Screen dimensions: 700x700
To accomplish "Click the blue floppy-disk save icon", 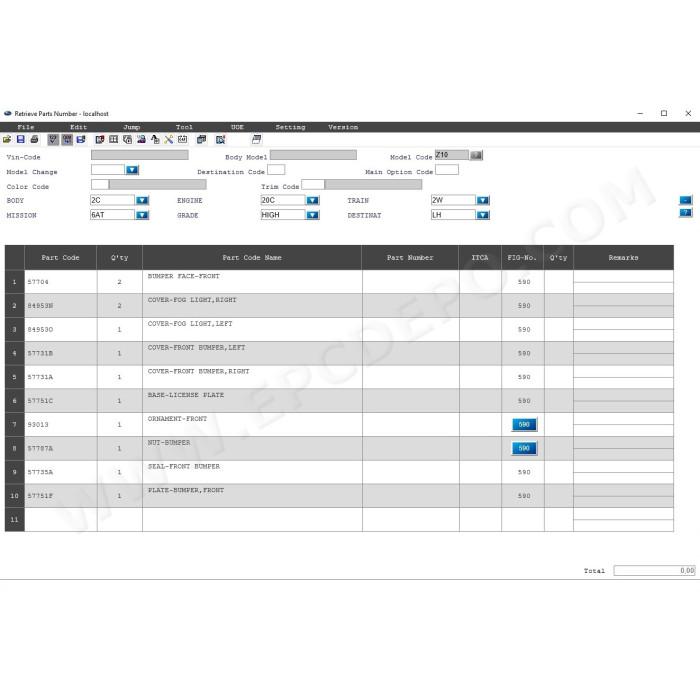I will (21, 140).
